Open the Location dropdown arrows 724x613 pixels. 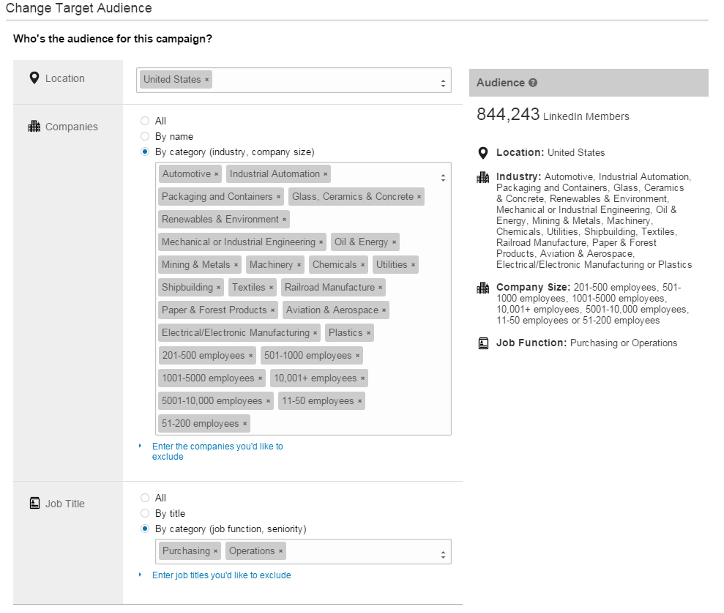pos(443,83)
